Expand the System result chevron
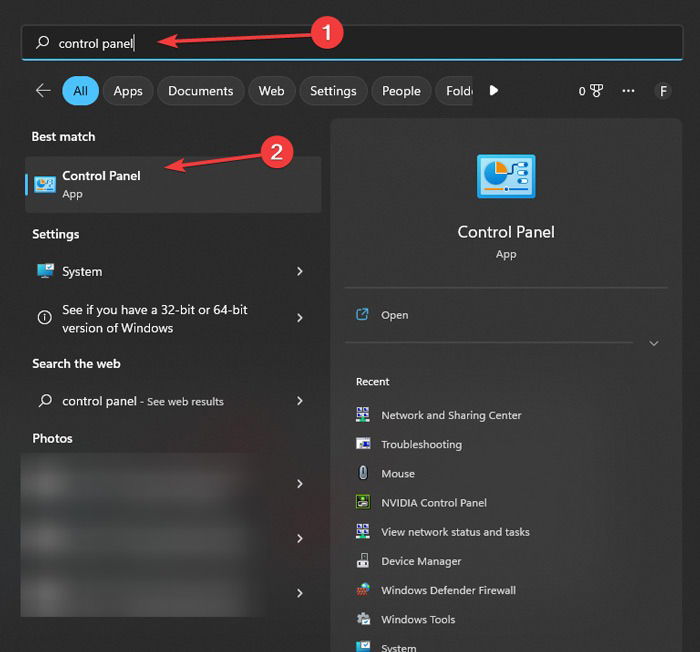 (x=300, y=272)
